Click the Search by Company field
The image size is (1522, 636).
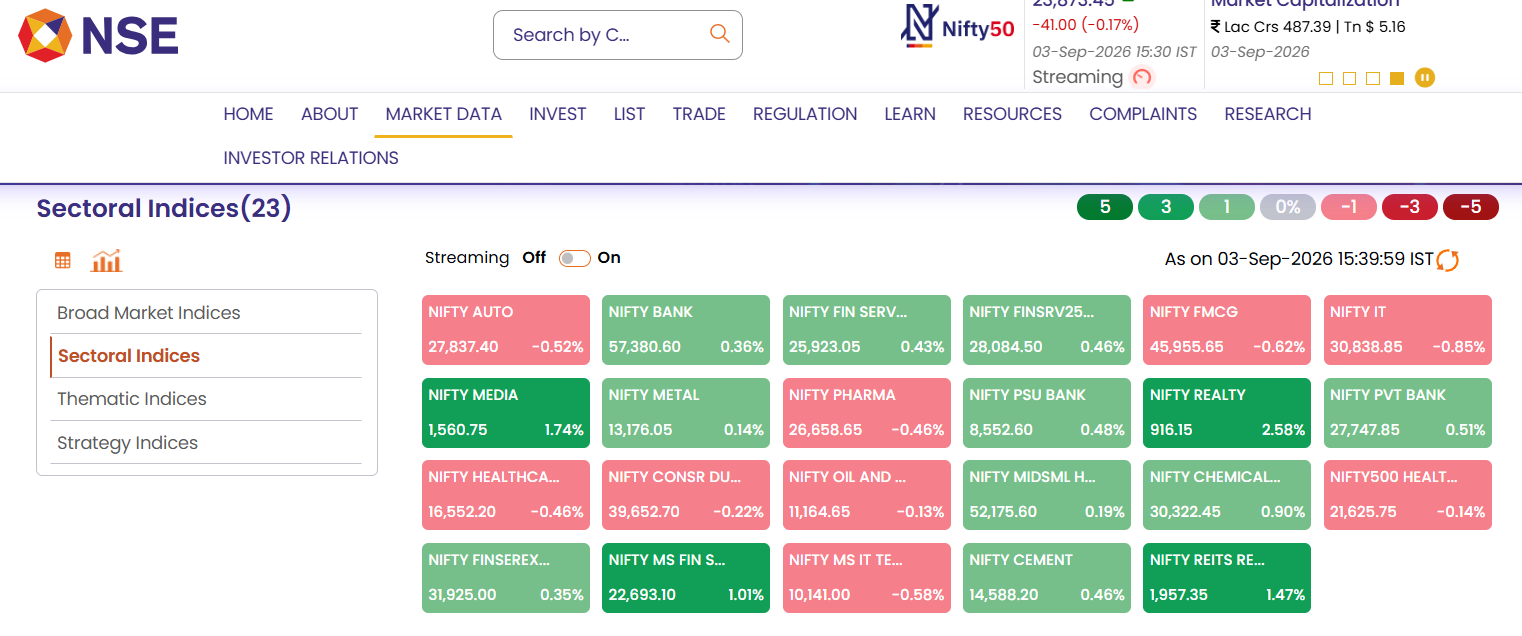[x=618, y=35]
